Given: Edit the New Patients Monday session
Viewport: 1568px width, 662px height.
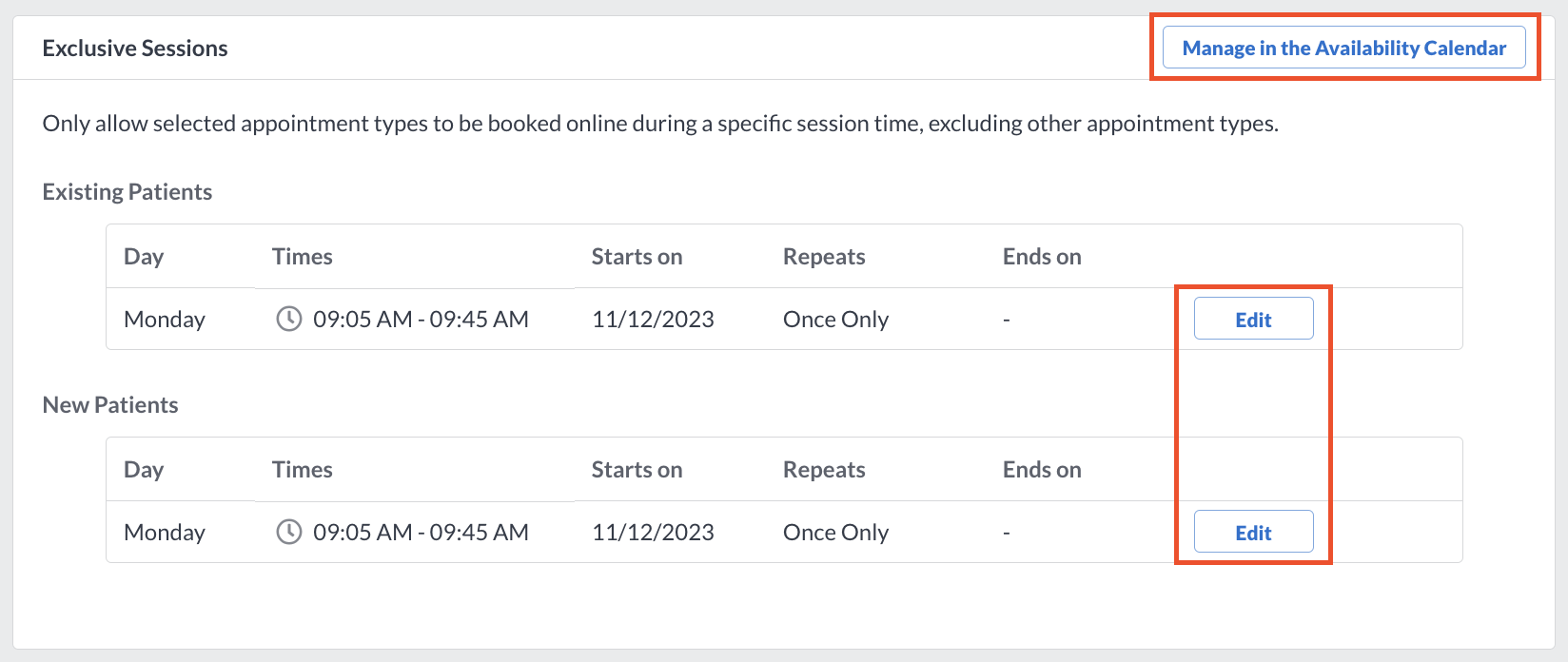Looking at the screenshot, I should coord(1253,532).
